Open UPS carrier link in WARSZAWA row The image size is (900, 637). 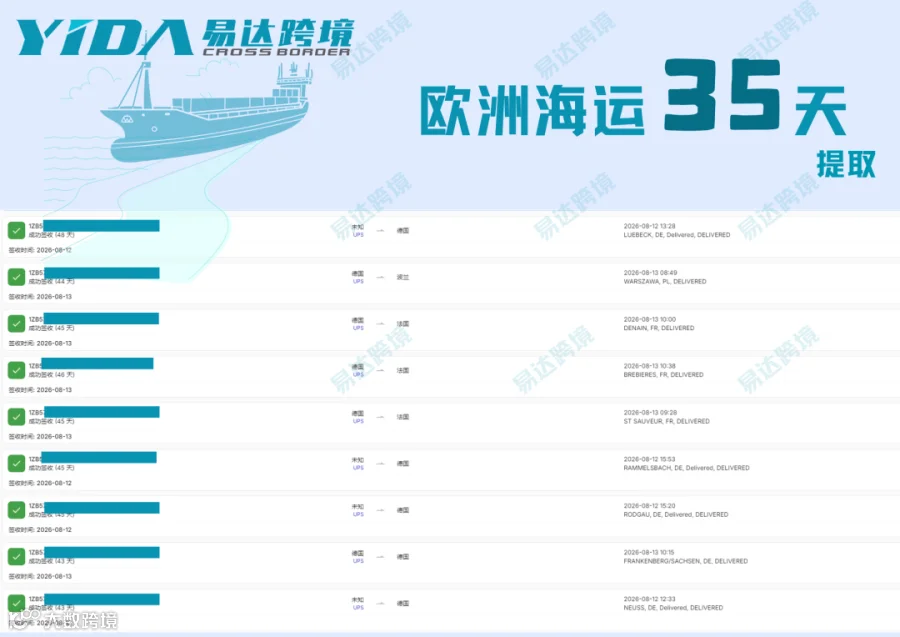click(x=358, y=281)
